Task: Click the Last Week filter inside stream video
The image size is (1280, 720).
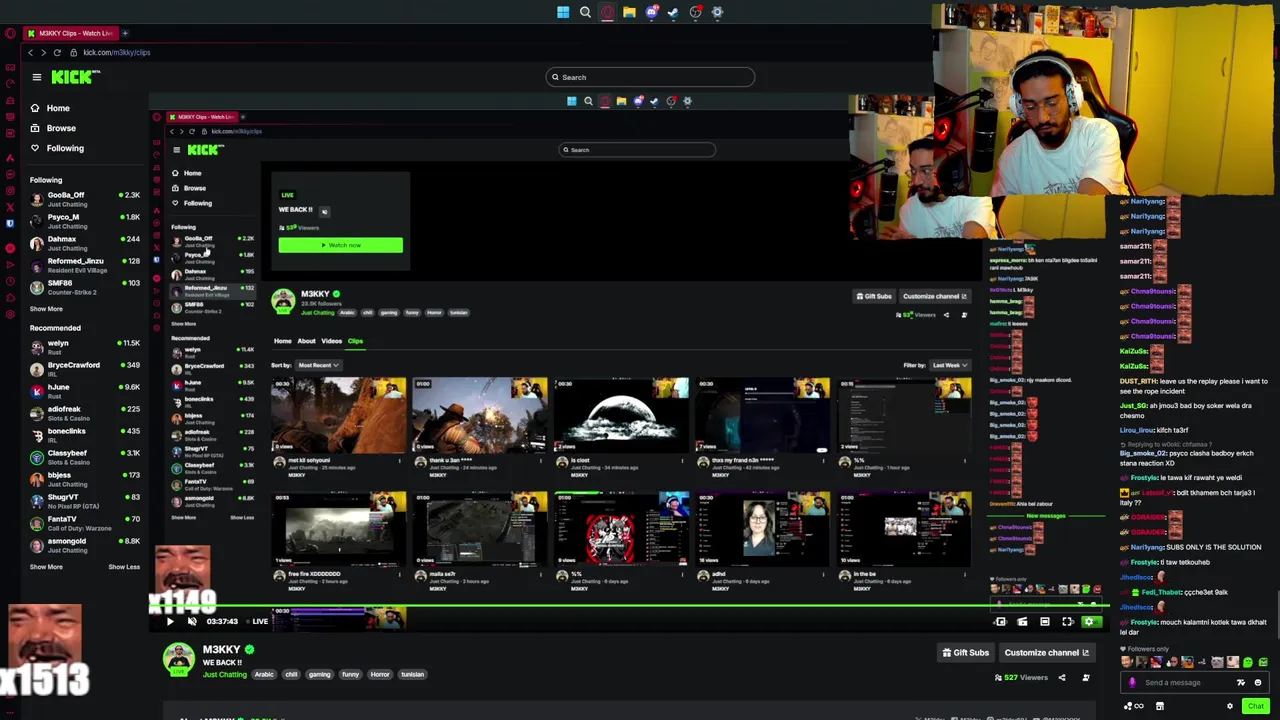Action: [x=949, y=365]
